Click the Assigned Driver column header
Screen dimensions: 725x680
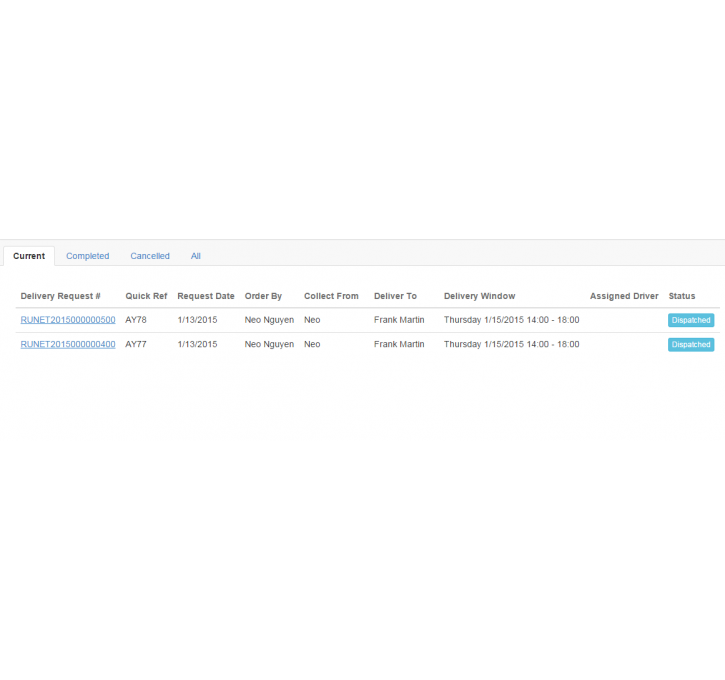click(624, 296)
